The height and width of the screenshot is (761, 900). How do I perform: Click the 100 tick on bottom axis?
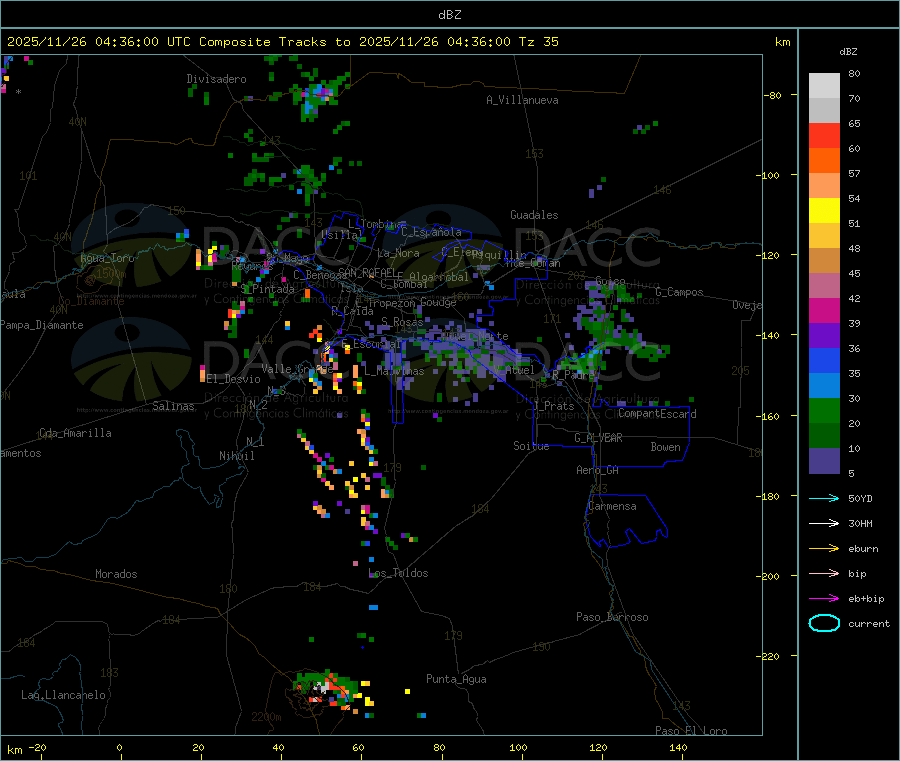[518, 748]
